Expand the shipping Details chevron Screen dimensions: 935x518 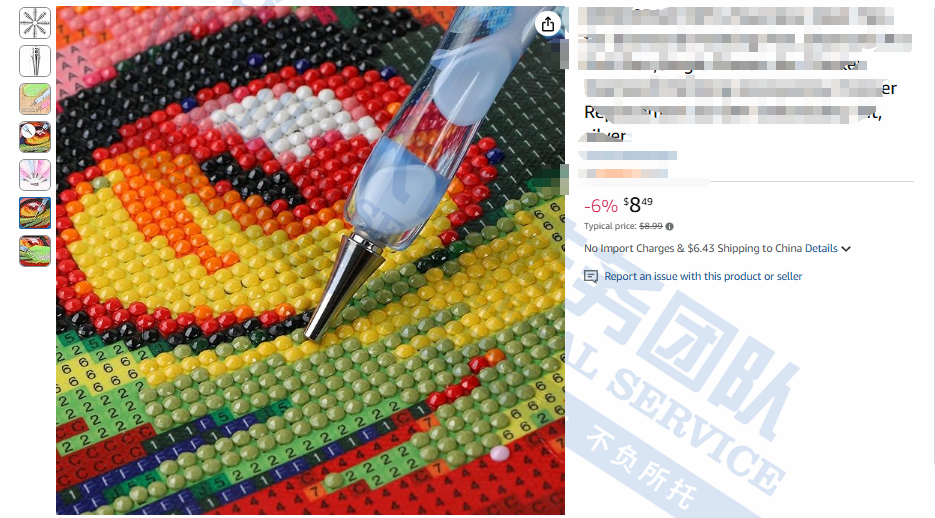tap(846, 249)
